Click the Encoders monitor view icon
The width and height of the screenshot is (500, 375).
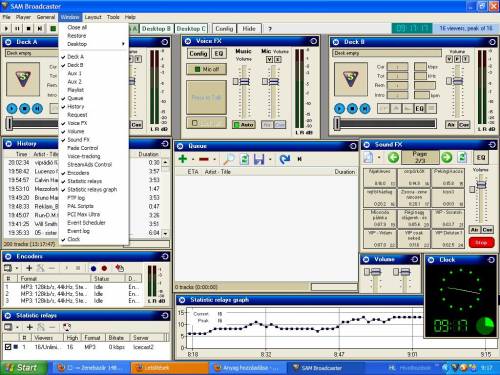click(8, 268)
